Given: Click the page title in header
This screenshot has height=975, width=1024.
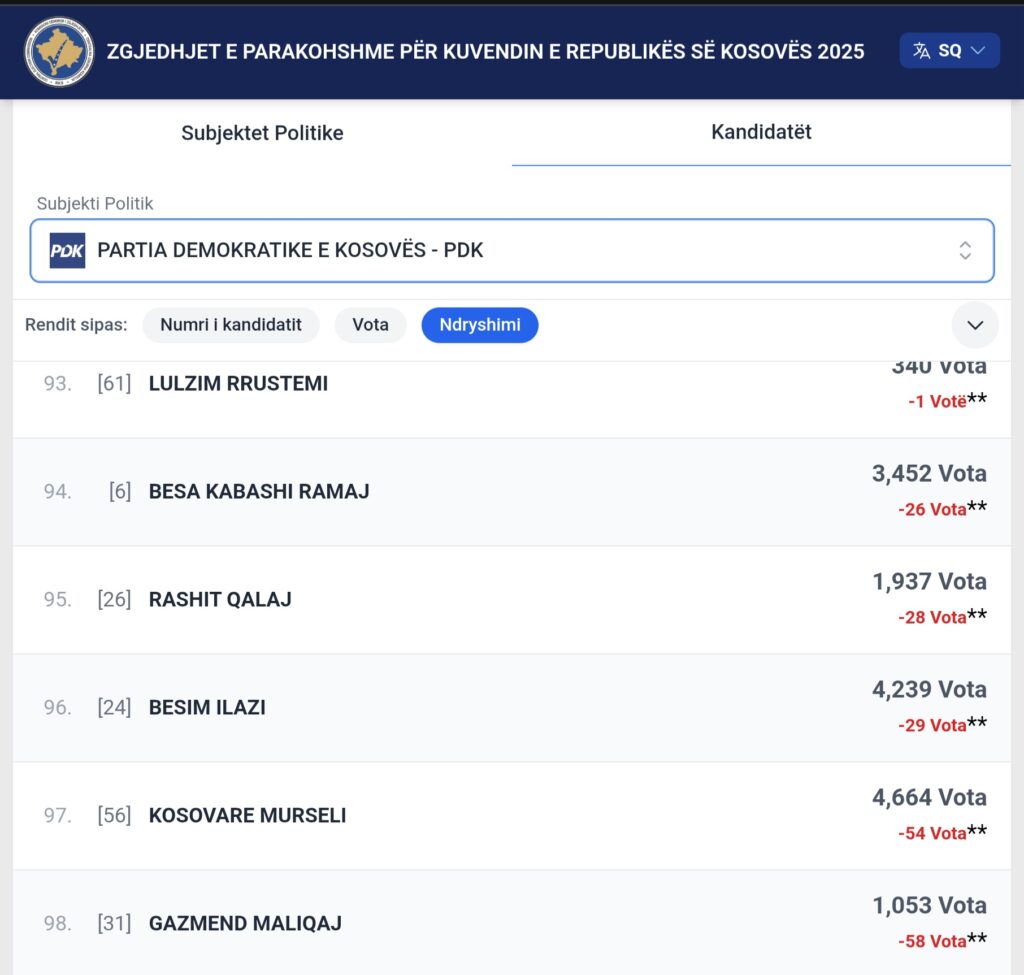Looking at the screenshot, I should (x=485, y=51).
